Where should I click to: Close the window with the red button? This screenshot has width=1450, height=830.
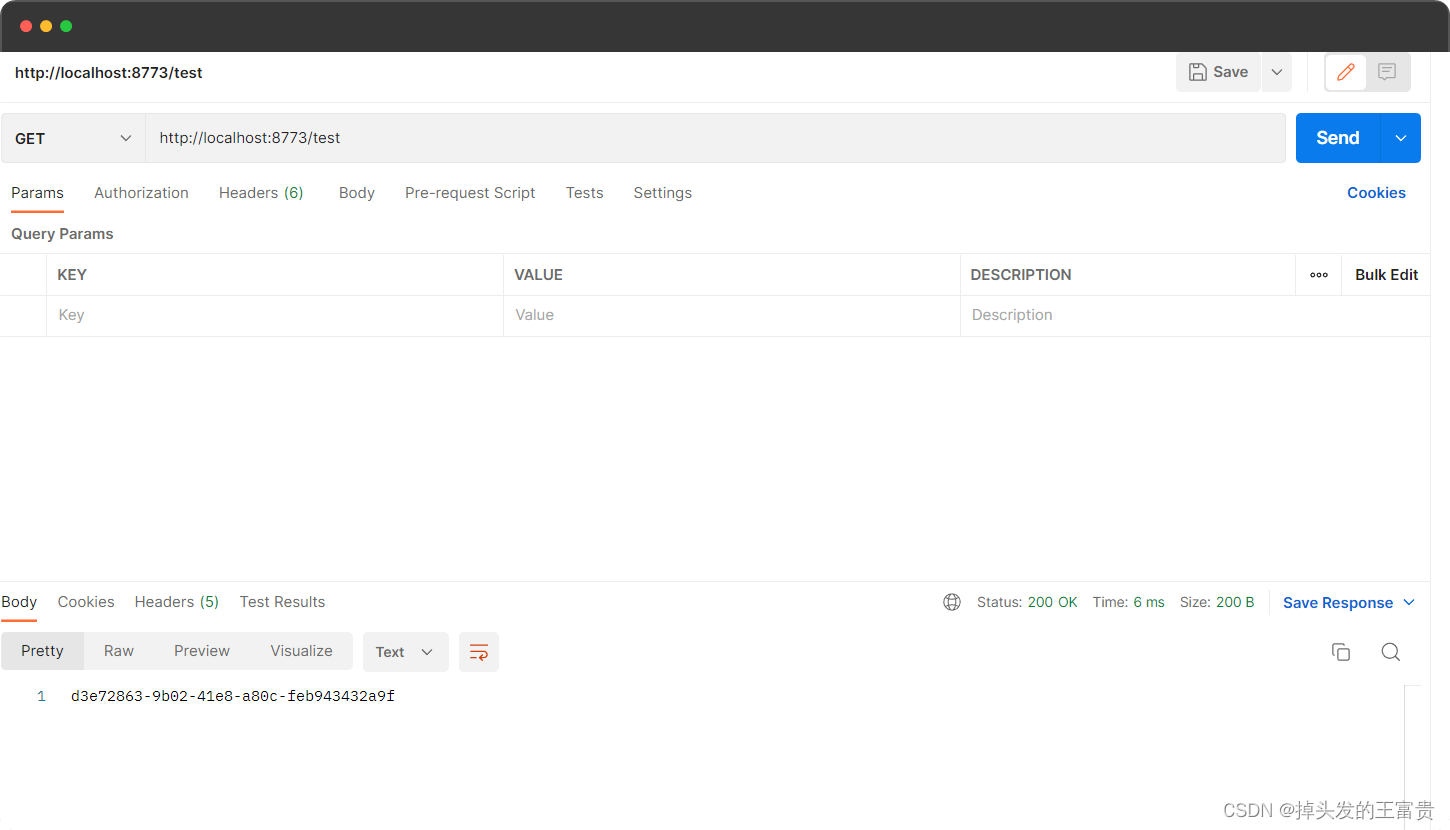tap(26, 26)
